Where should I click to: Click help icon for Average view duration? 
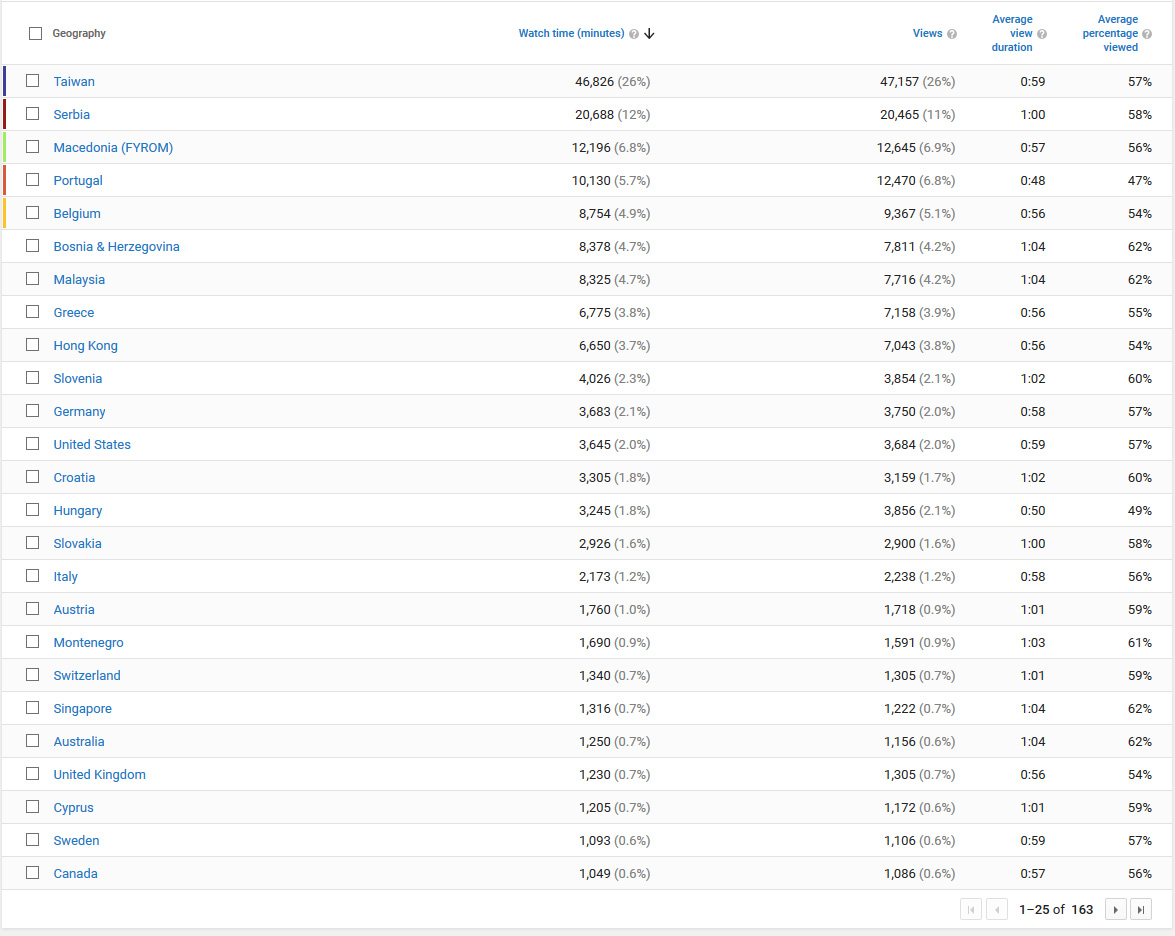click(x=1042, y=34)
